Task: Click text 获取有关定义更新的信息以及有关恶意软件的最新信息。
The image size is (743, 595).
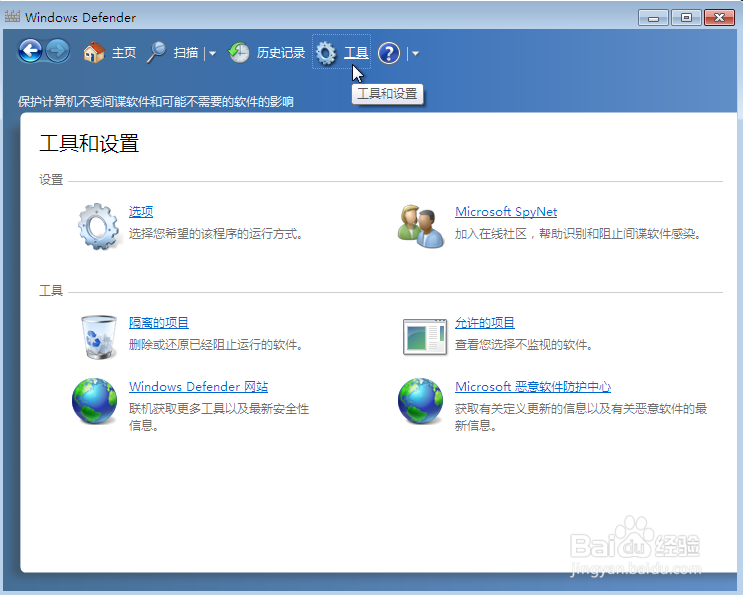Action: click(x=581, y=417)
